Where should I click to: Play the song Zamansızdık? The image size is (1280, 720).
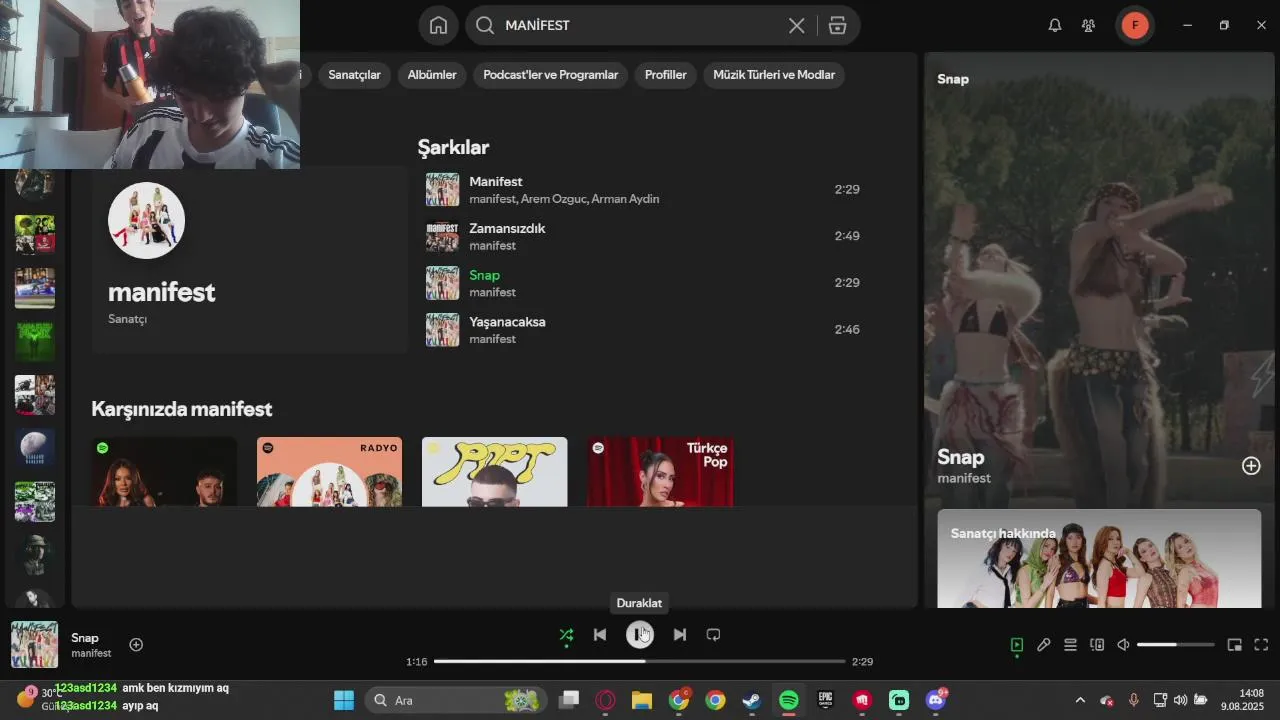(642, 236)
